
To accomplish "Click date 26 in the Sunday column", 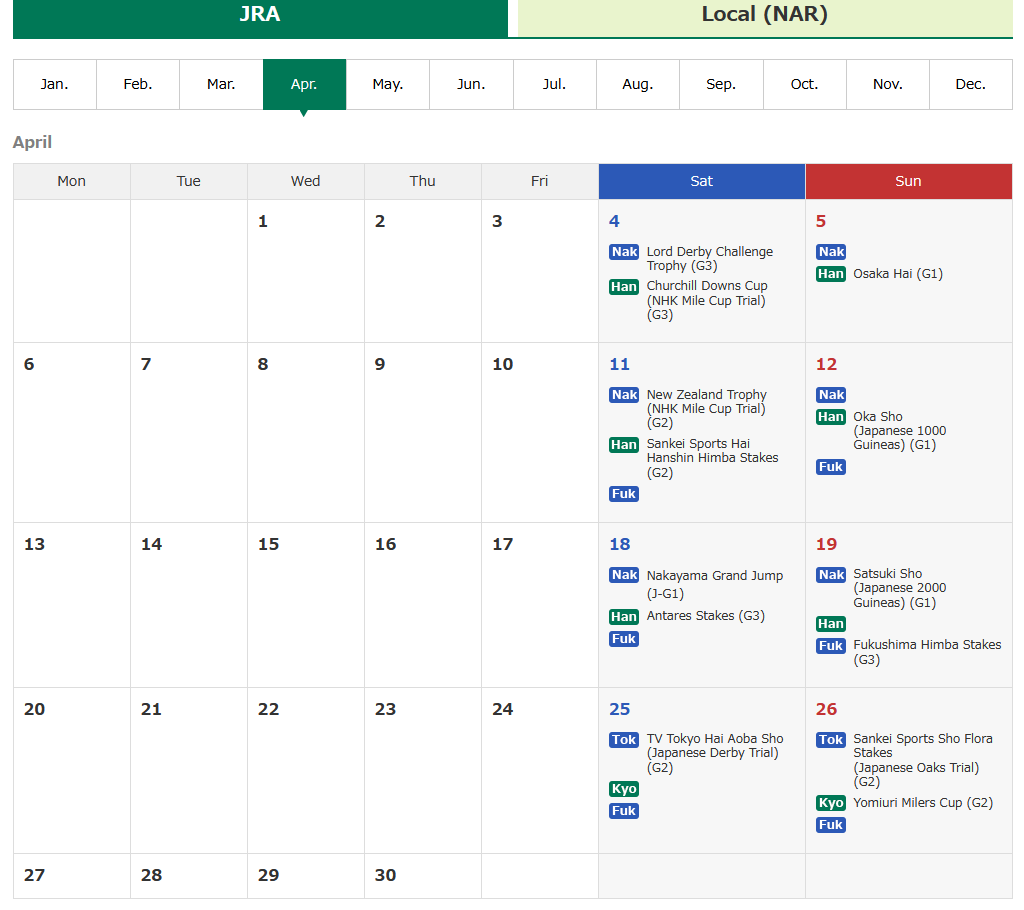I will coord(826,709).
